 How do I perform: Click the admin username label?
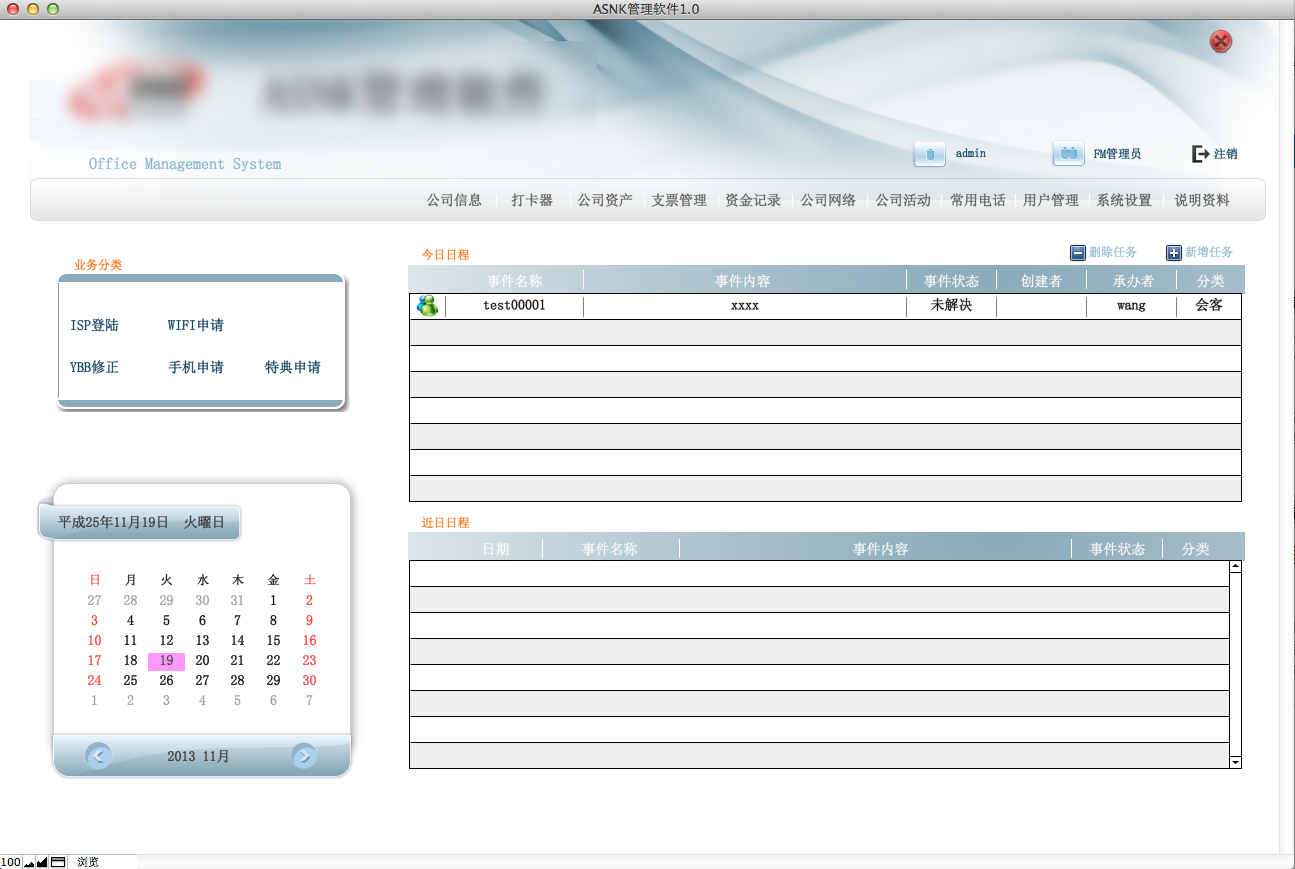pos(971,153)
